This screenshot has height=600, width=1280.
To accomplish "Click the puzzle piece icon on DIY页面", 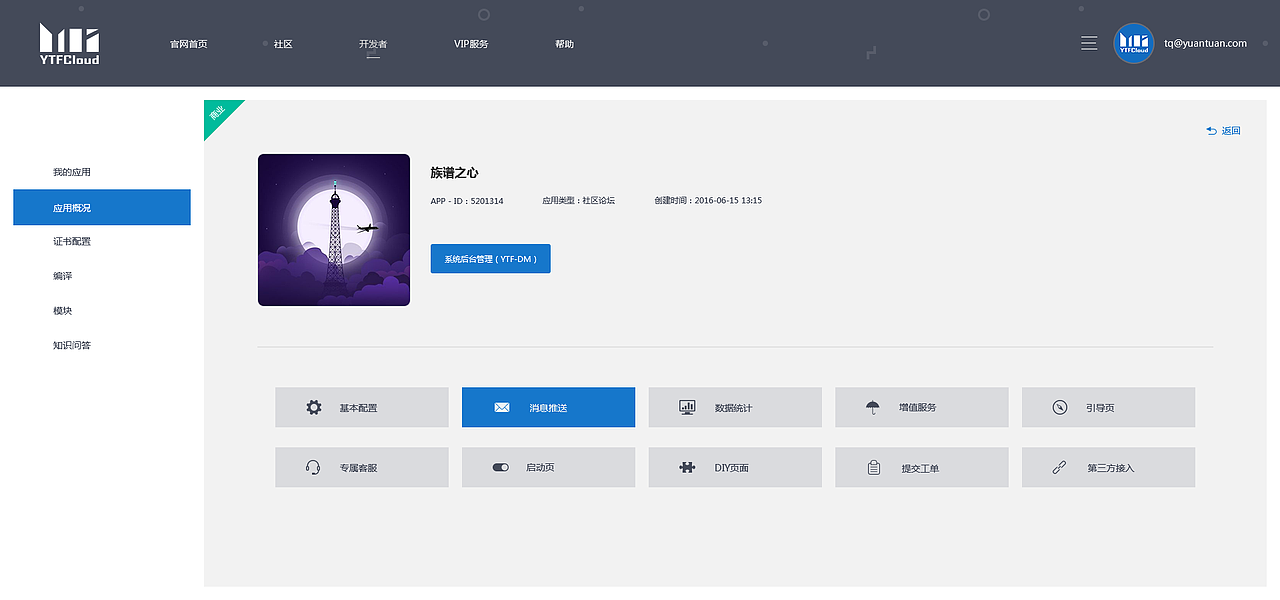I will pos(686,467).
